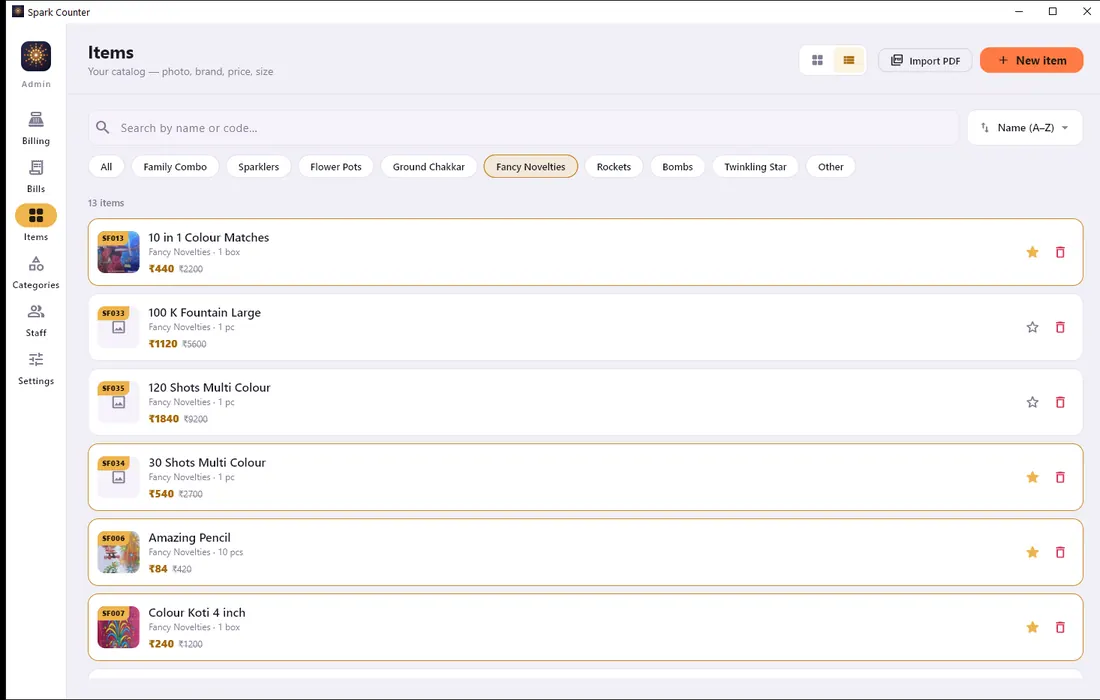Viewport: 1100px width, 700px height.
Task: Open the Amazing Pencil item name
Action: [x=189, y=538]
